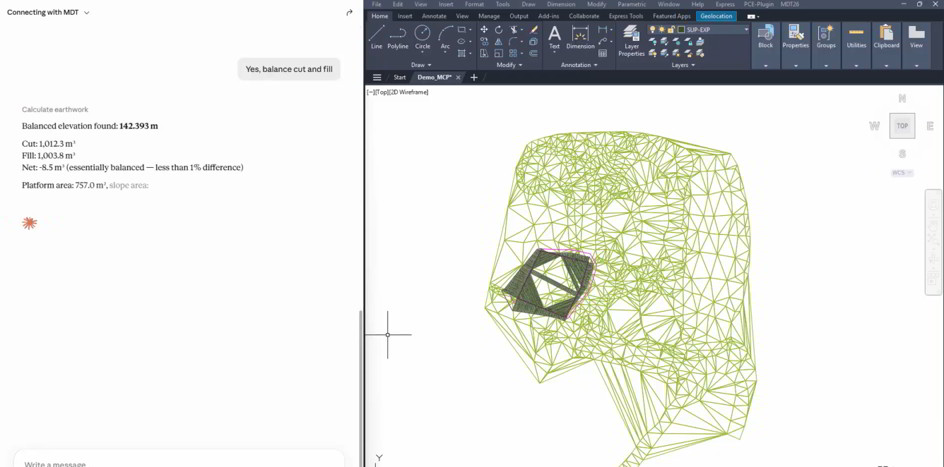Screen dimensions: 944x467
Task: Open the Format menu
Action: point(474,4)
